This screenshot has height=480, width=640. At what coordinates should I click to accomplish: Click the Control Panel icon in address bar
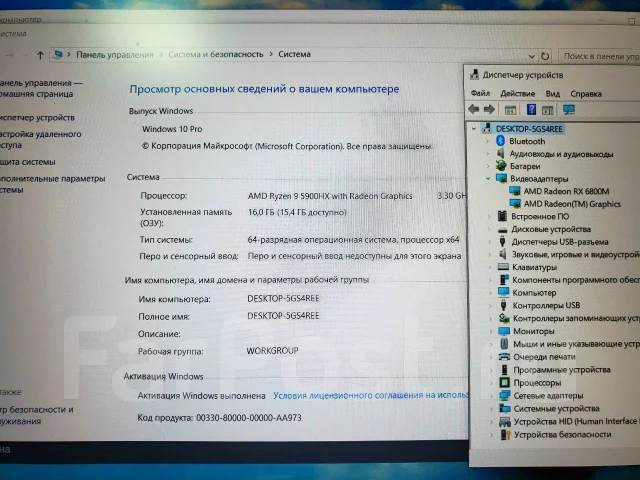(58, 54)
